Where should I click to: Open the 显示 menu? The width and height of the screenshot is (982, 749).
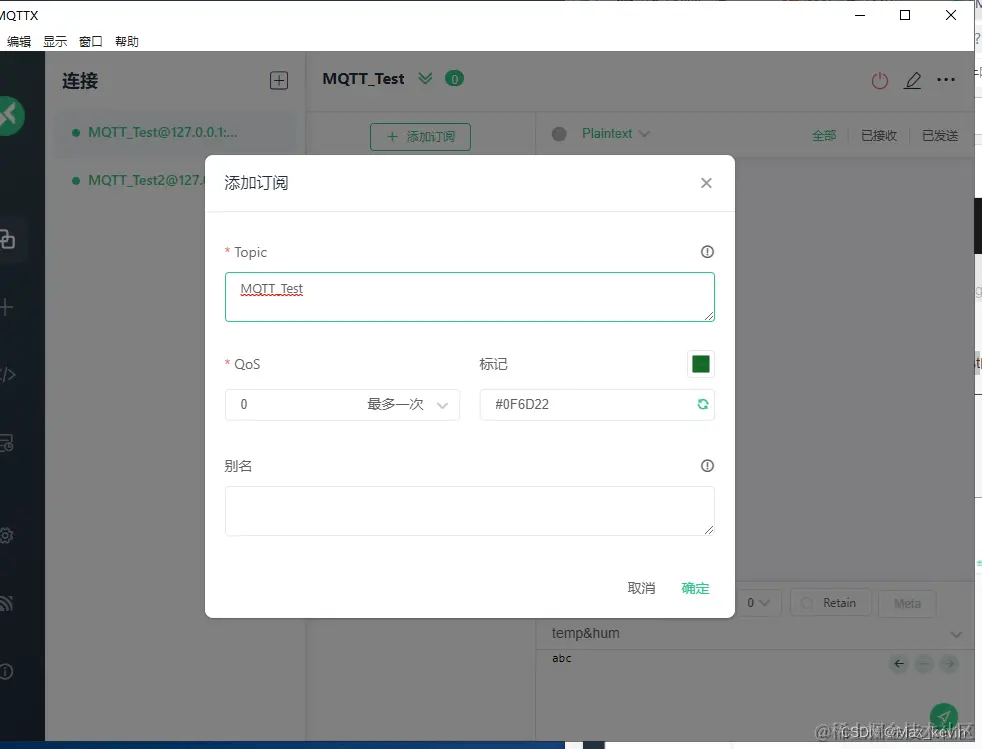54,41
